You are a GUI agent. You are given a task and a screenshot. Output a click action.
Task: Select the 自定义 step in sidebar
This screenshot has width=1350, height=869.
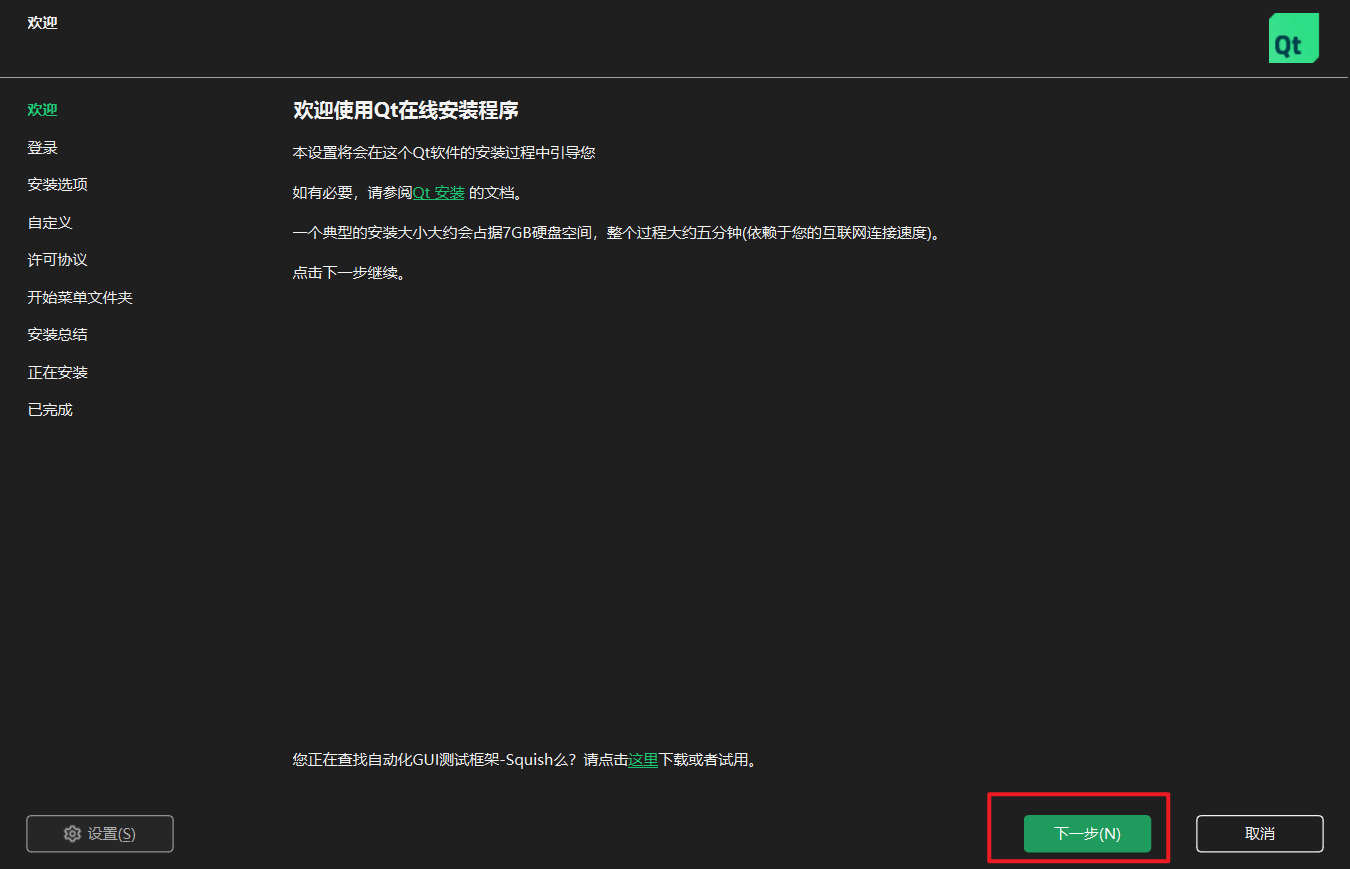coord(50,223)
